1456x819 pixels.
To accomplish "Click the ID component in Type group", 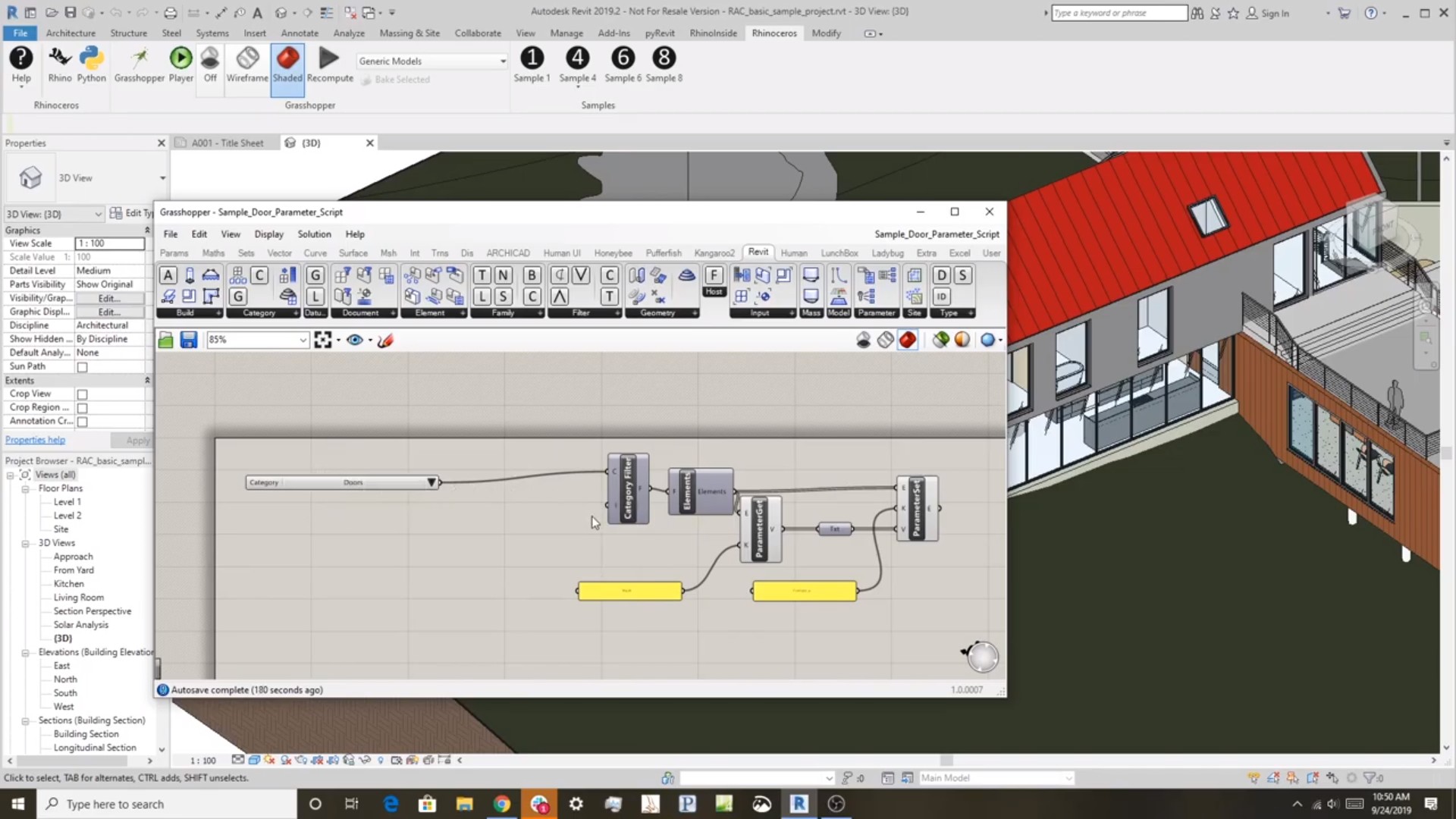I will (941, 297).
